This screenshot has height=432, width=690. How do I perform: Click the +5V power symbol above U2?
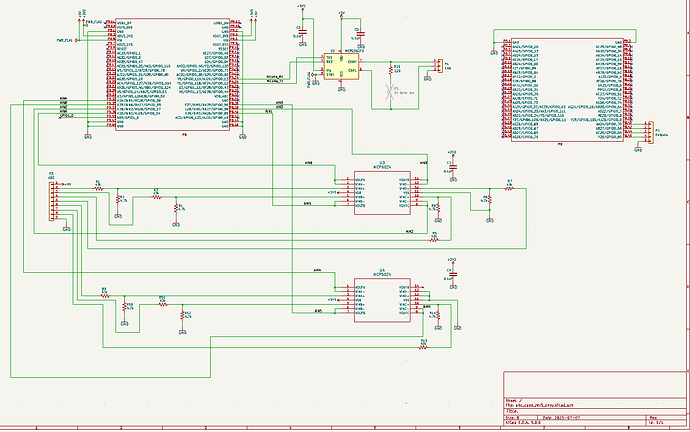click(x=342, y=16)
